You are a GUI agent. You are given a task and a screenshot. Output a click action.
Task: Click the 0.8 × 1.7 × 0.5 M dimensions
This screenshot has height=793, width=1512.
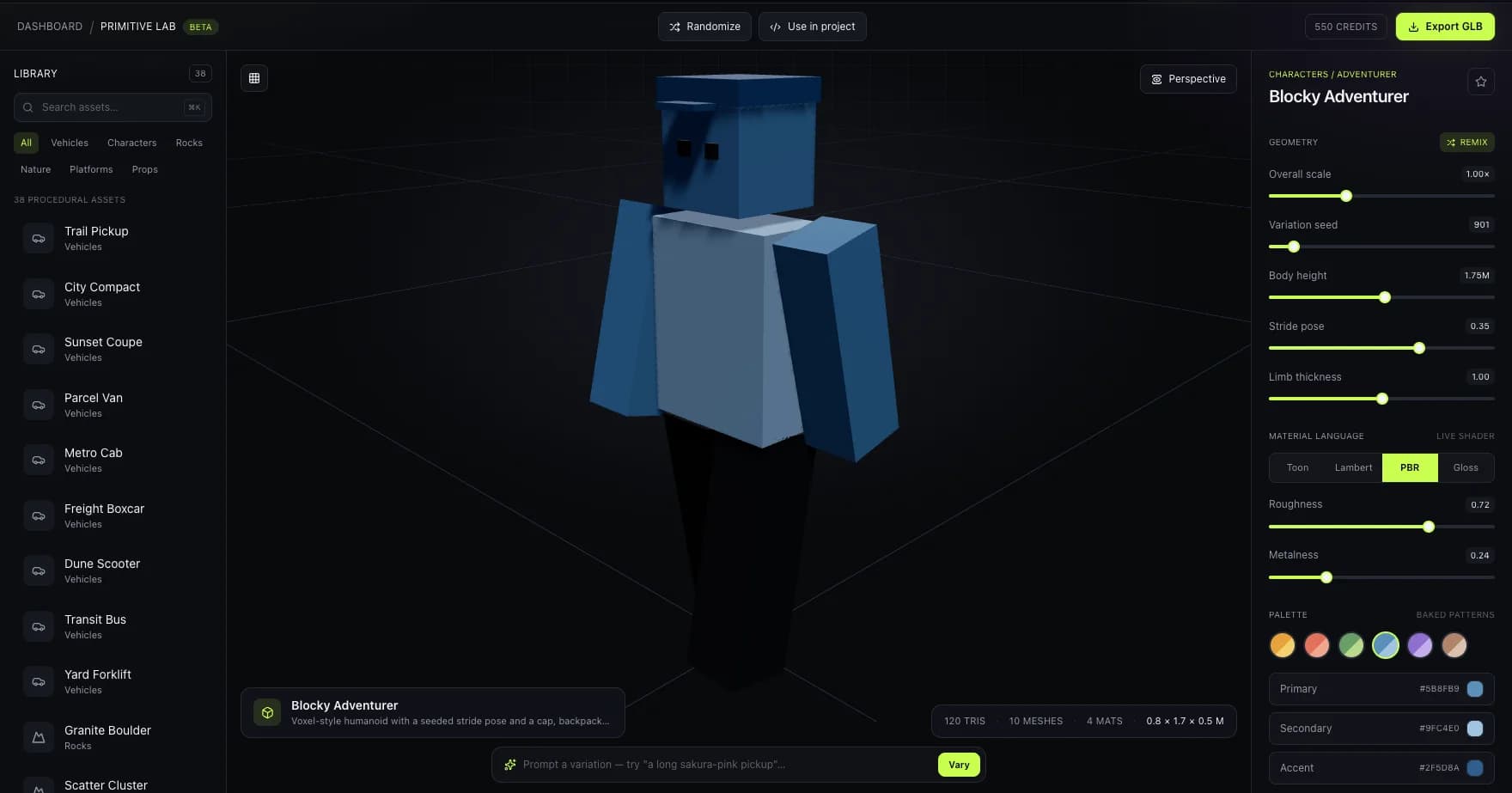(x=1185, y=721)
